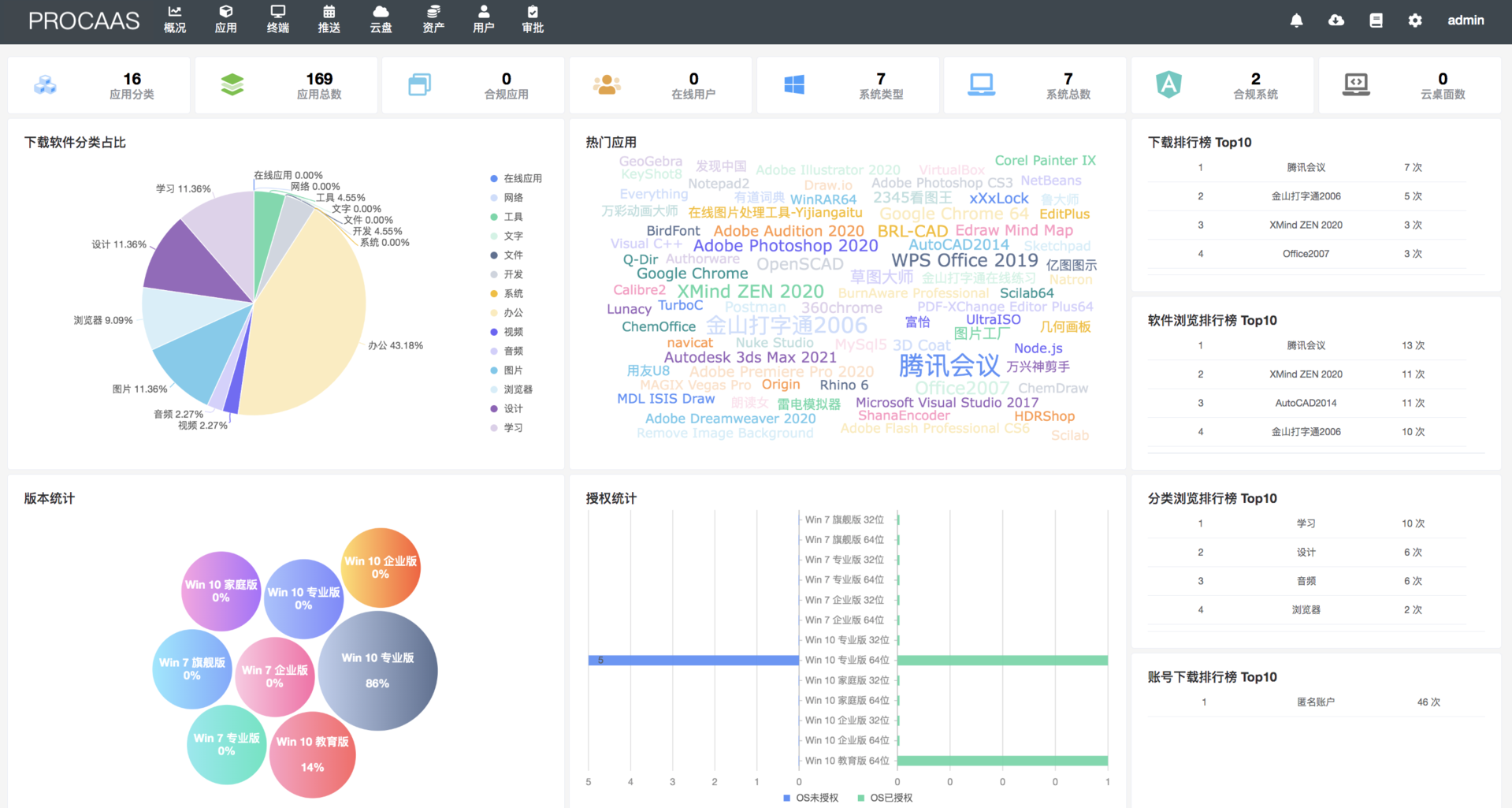Click 腾讯会议 row in 下载排行榜 Top10

(1308, 167)
